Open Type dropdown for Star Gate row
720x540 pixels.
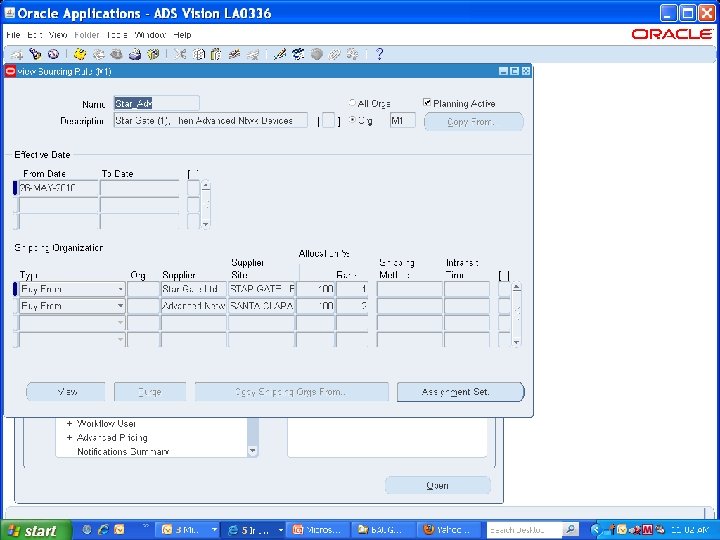[120, 289]
